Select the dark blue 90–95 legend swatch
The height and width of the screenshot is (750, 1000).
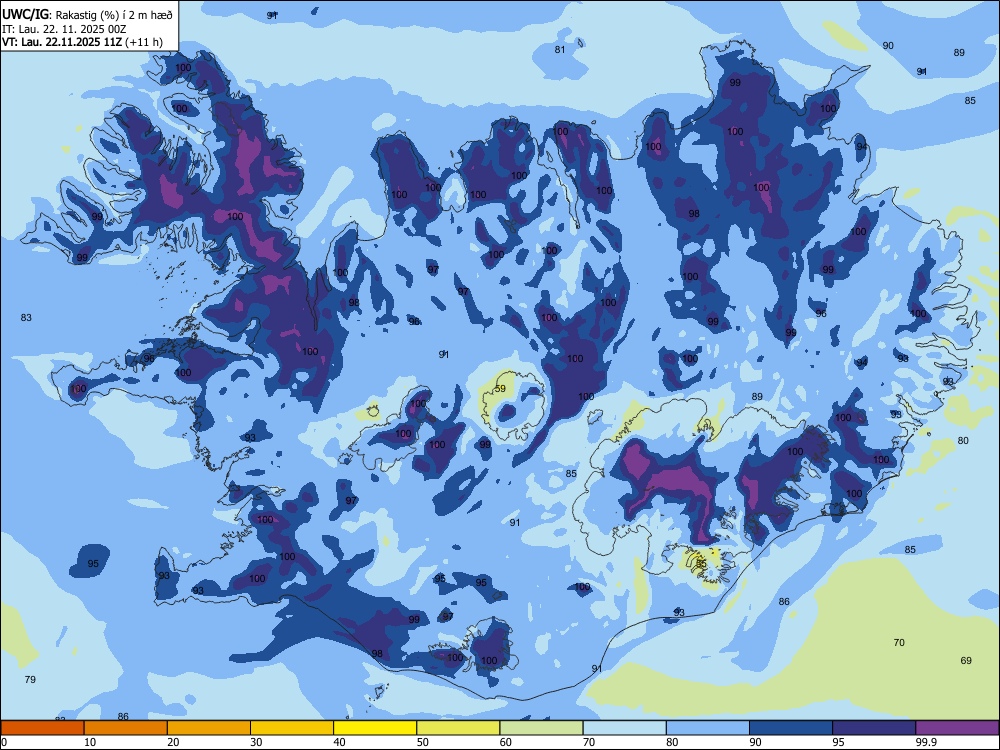(791, 728)
